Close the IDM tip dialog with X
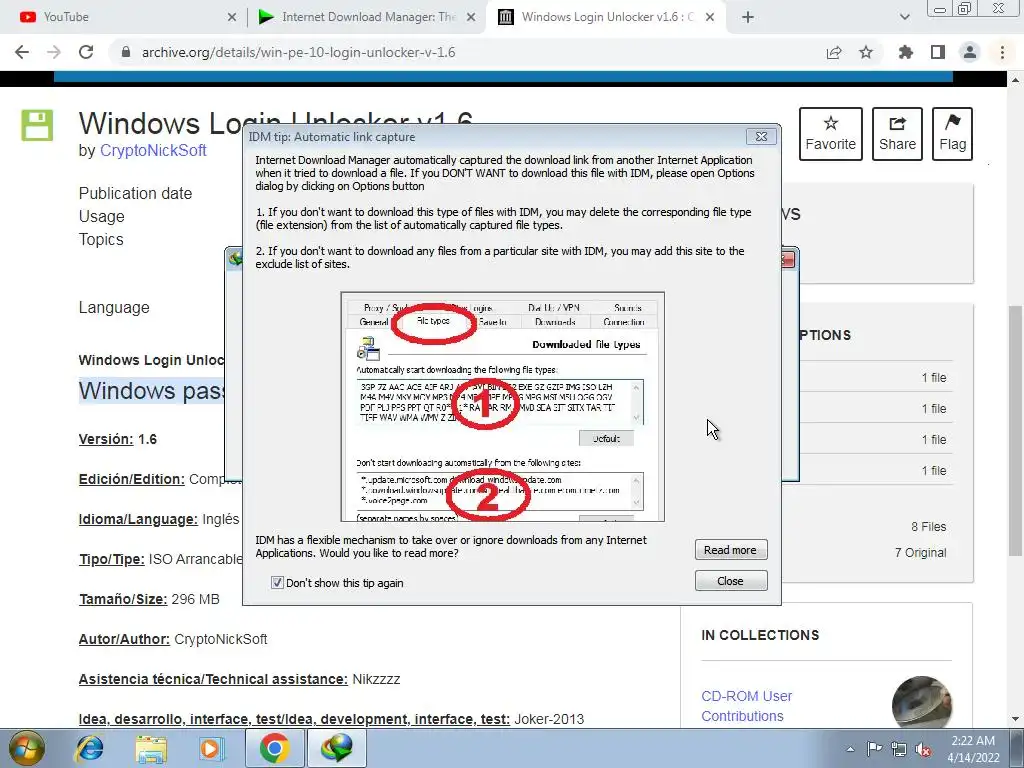 point(761,136)
